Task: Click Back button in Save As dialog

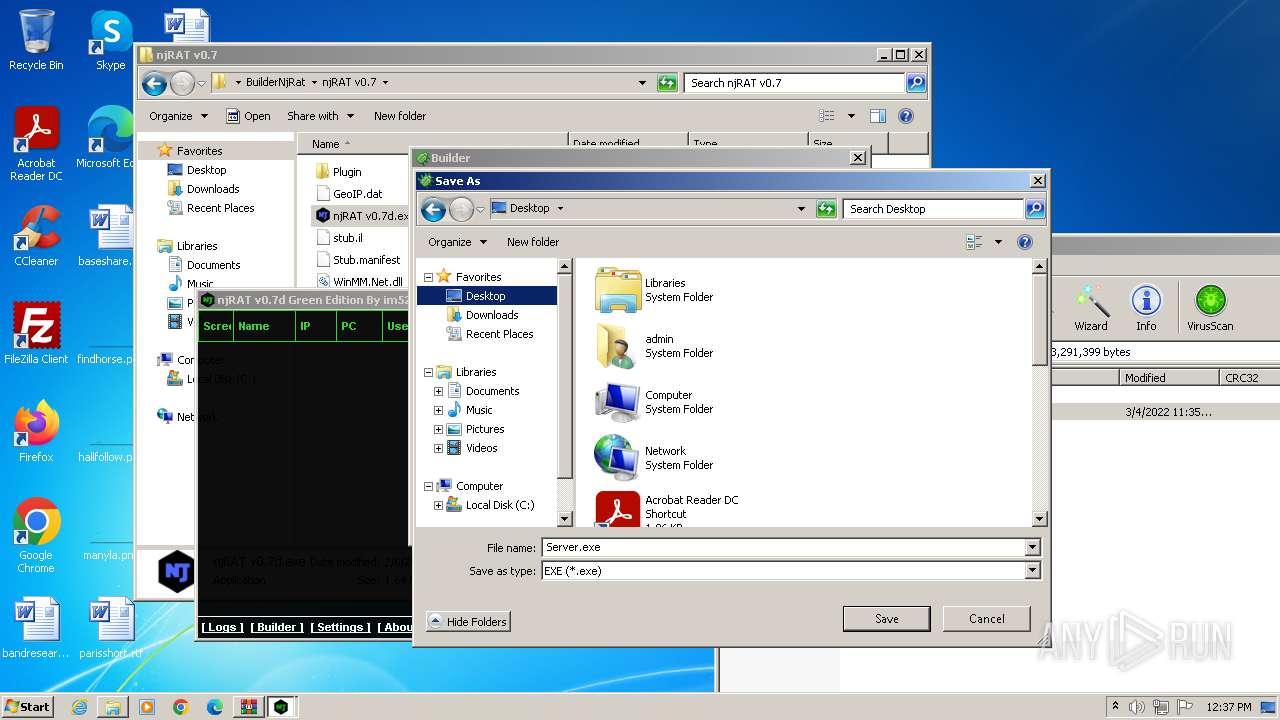Action: point(433,209)
